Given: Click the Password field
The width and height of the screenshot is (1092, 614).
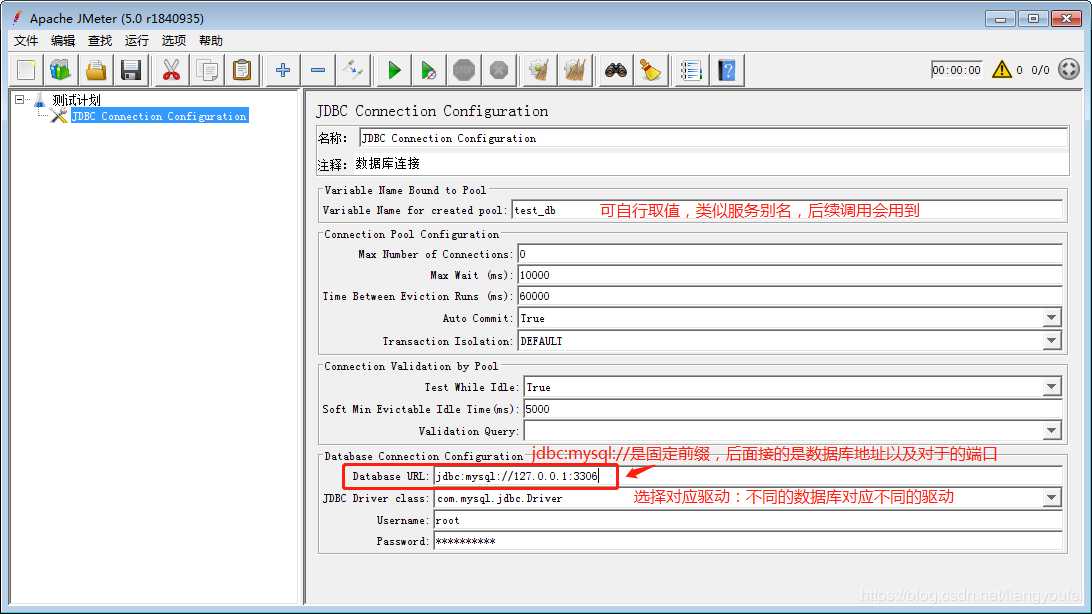Looking at the screenshot, I should pos(748,541).
